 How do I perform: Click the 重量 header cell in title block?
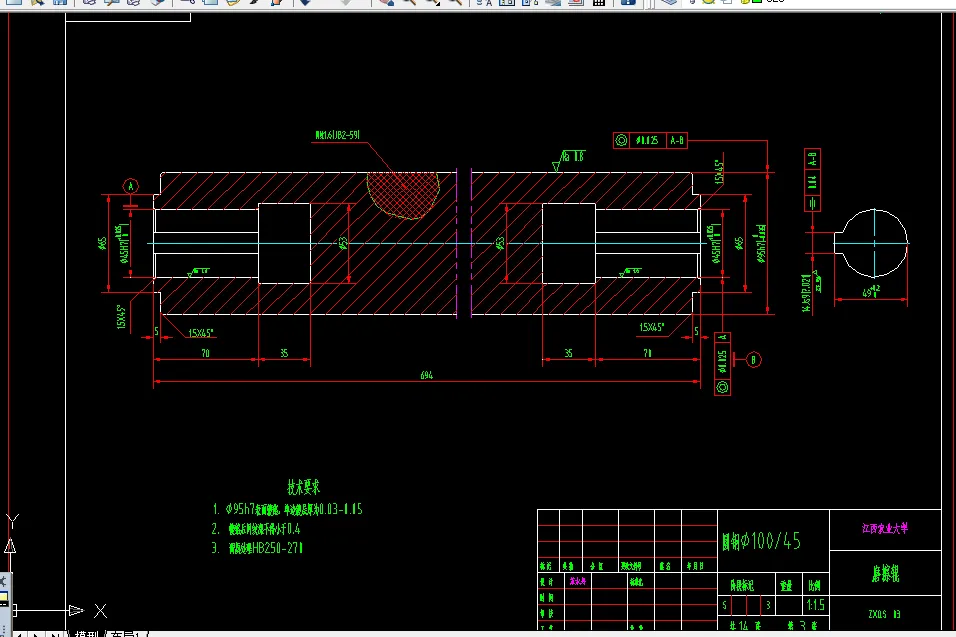pos(787,586)
